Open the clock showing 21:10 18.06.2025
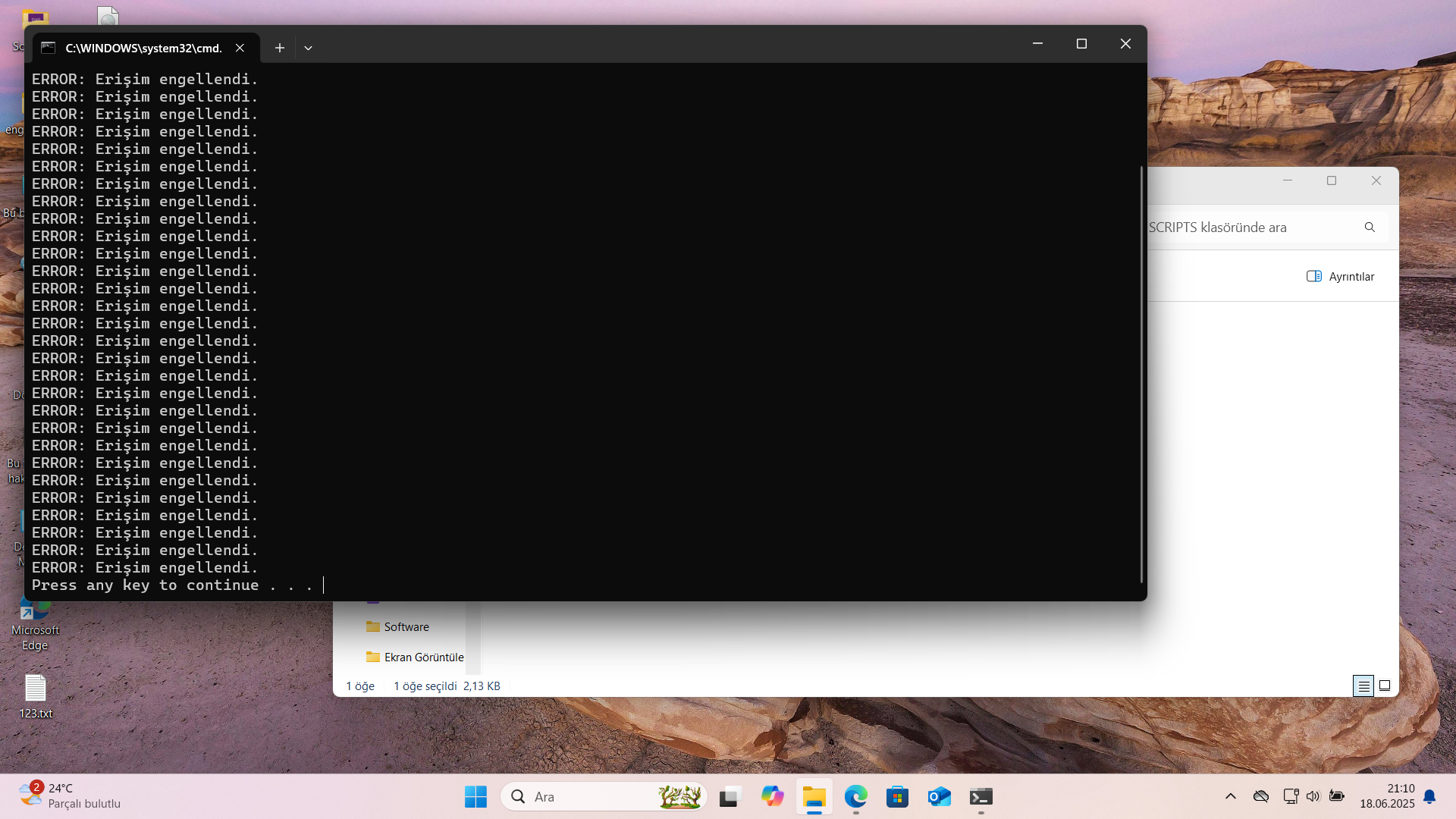Image resolution: width=1456 pixels, height=819 pixels. [1387, 796]
